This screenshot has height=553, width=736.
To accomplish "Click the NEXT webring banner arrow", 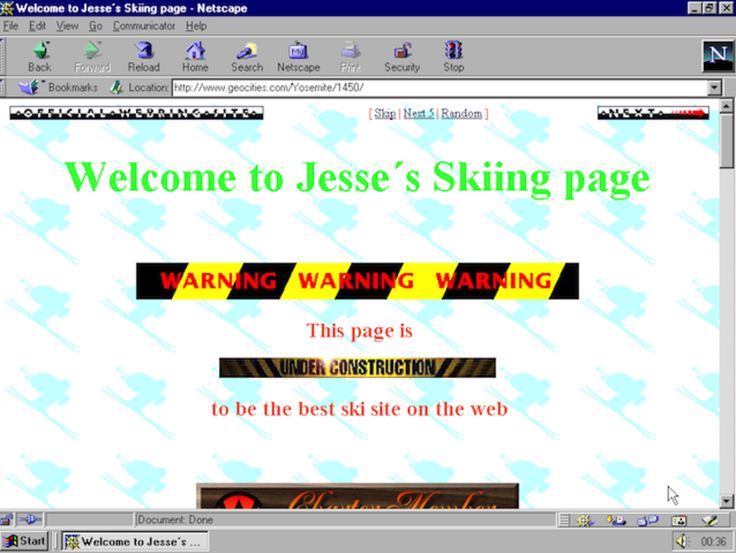I will coord(653,113).
